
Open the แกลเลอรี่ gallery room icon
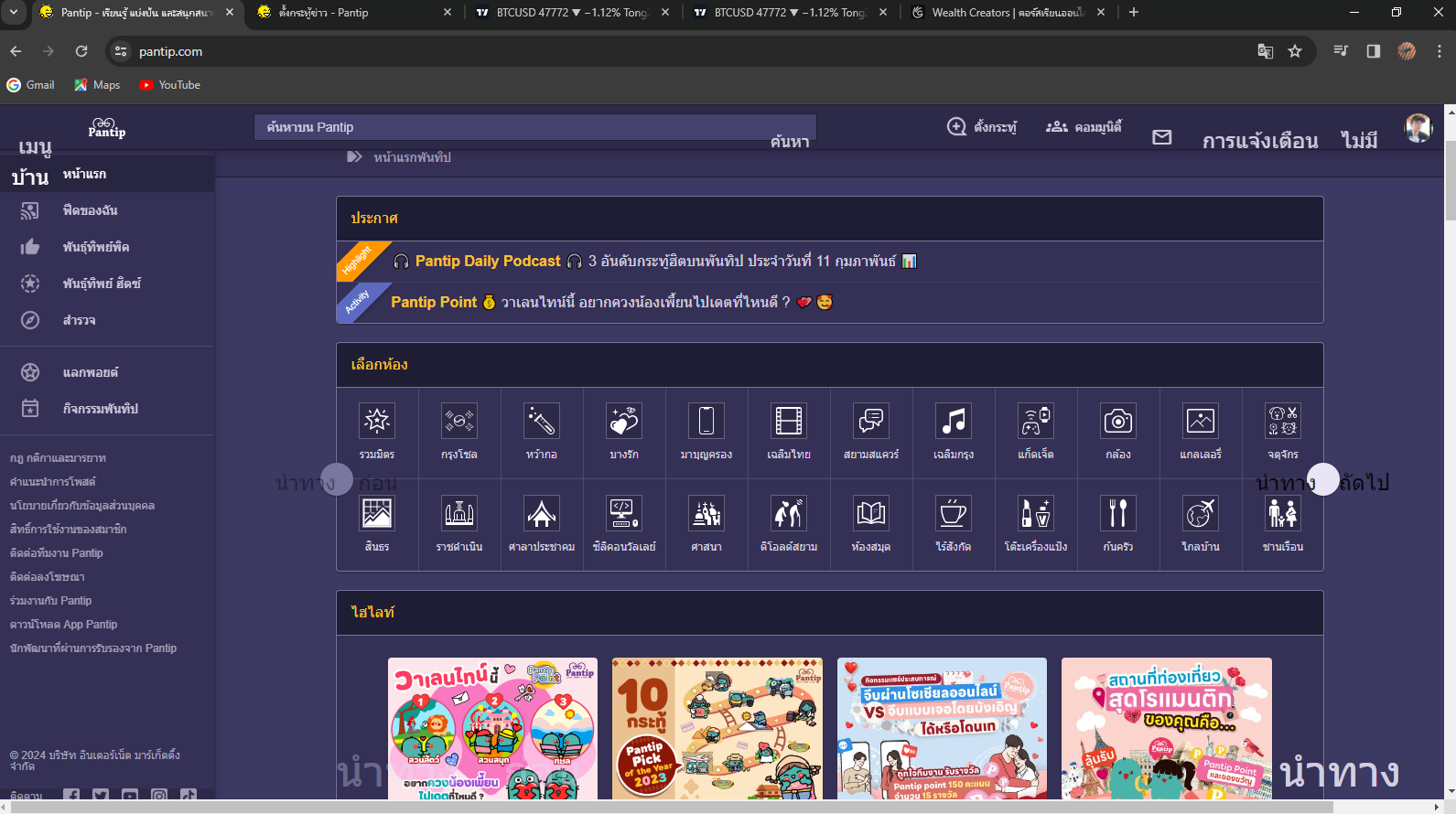coord(1200,422)
